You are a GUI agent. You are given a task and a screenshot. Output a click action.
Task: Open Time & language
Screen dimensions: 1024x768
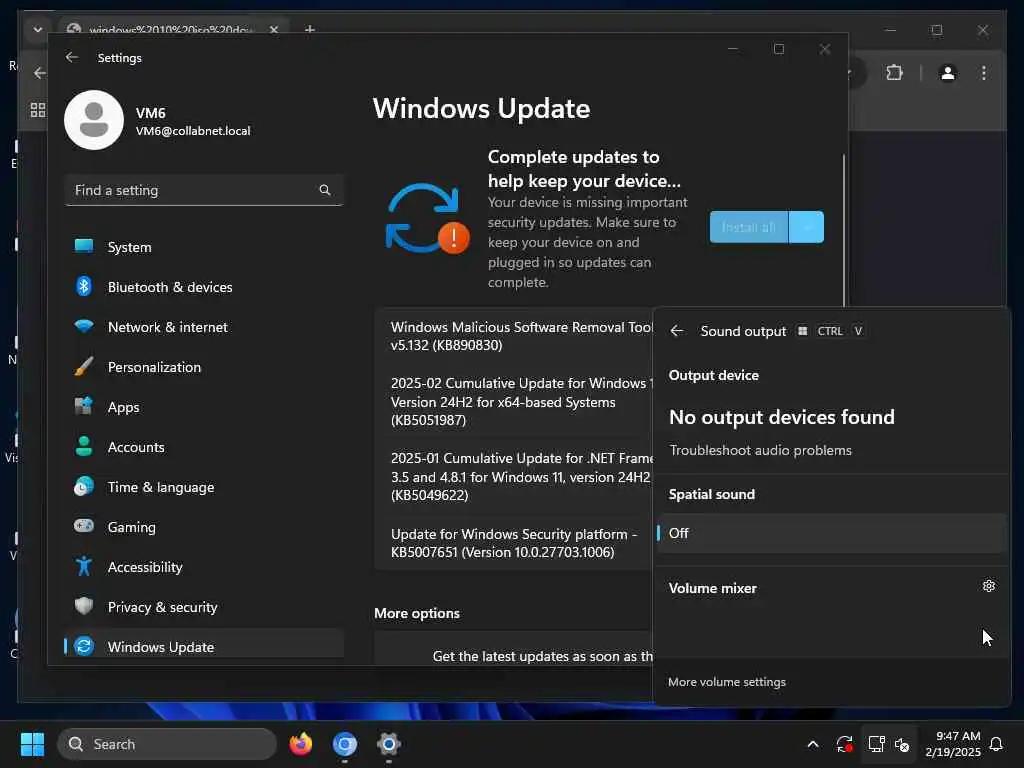coord(204,487)
